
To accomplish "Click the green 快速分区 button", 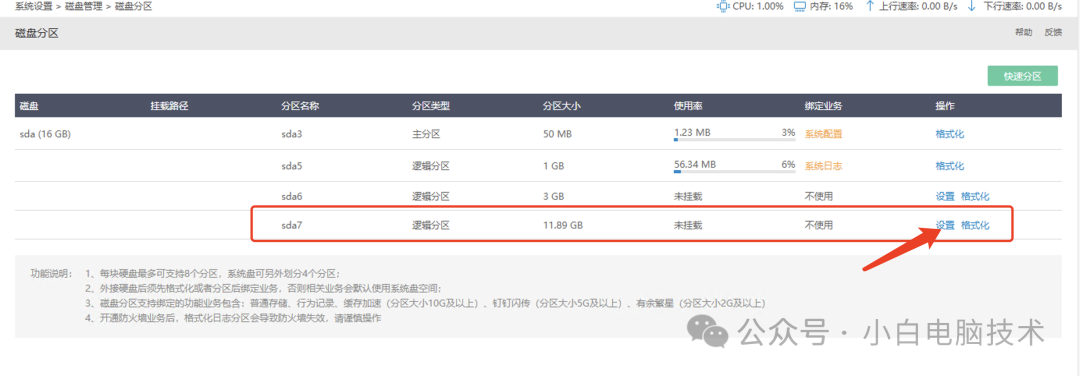I will tap(1022, 76).
